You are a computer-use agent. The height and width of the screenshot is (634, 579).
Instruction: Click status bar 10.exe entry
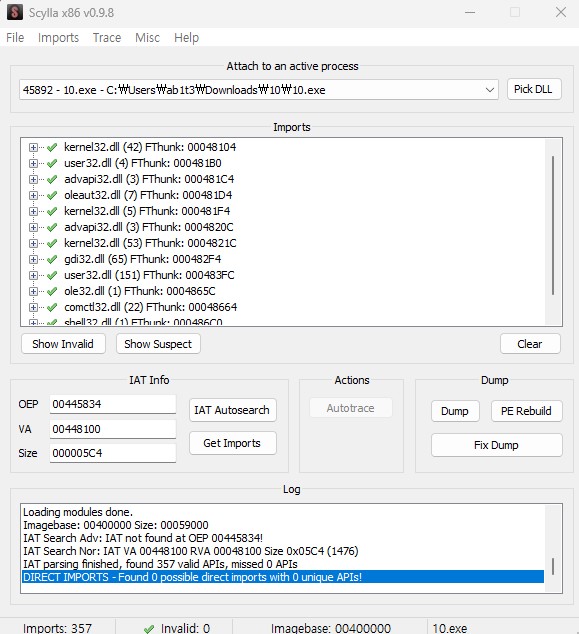[450, 628]
